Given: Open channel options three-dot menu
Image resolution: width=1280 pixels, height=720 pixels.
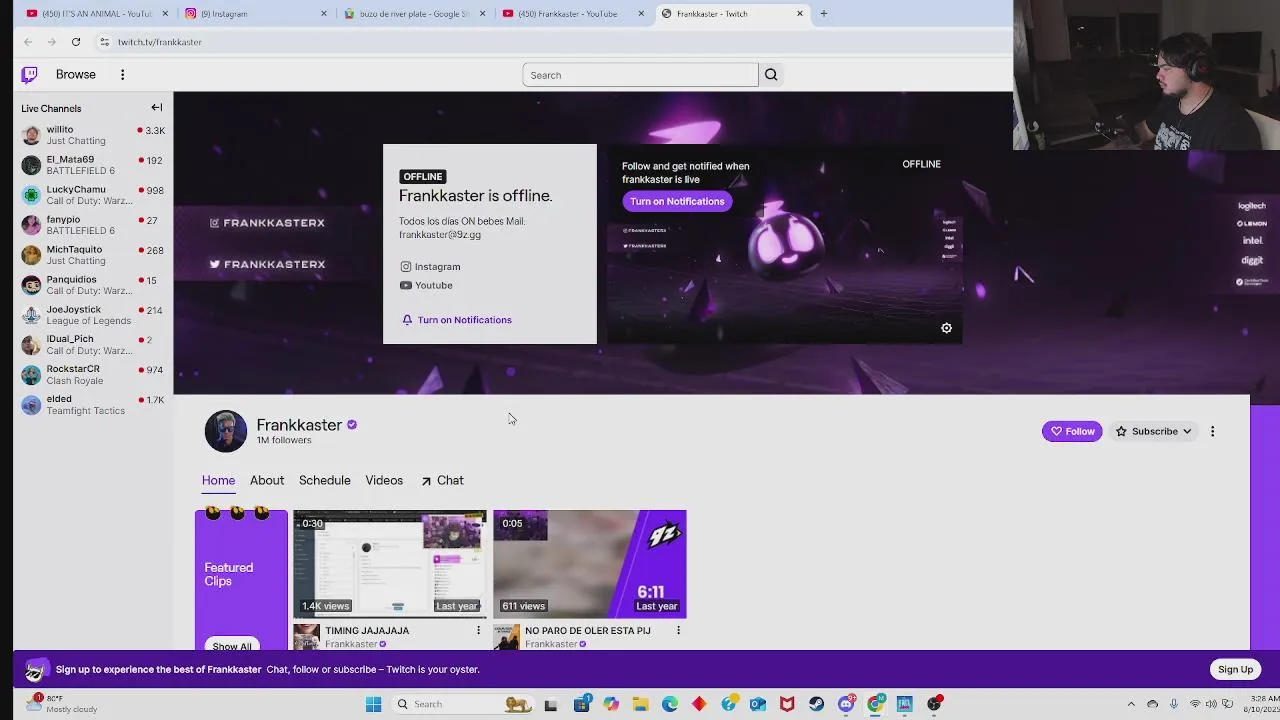Looking at the screenshot, I should point(1212,431).
